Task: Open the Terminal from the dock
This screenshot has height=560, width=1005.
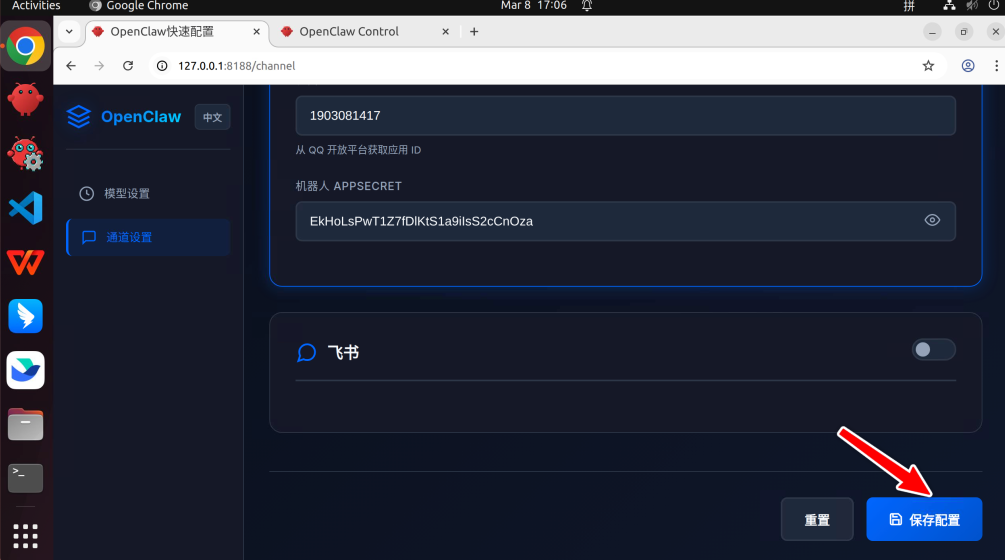Action: (25, 477)
